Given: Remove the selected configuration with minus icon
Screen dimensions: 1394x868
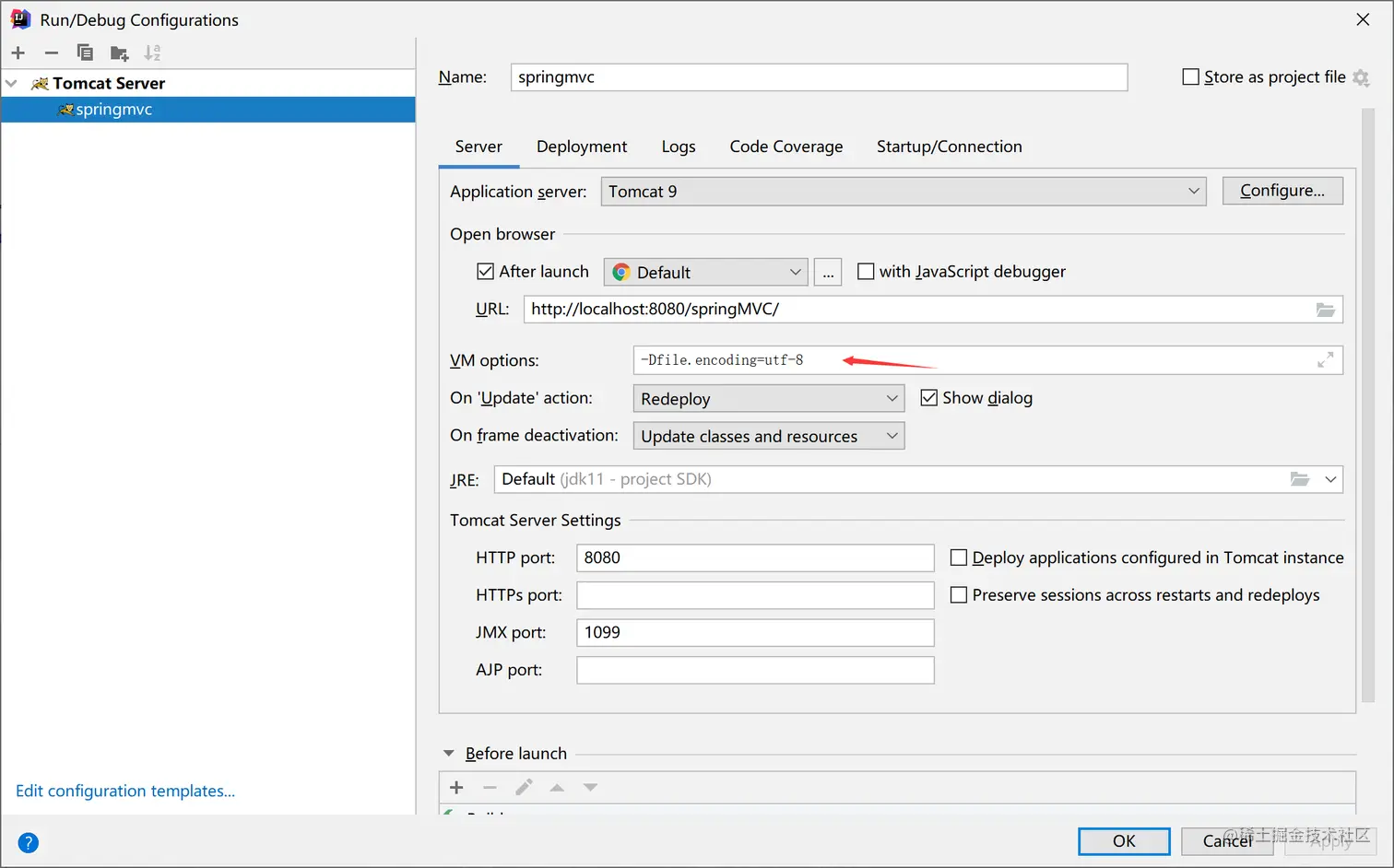Looking at the screenshot, I should coord(52,53).
